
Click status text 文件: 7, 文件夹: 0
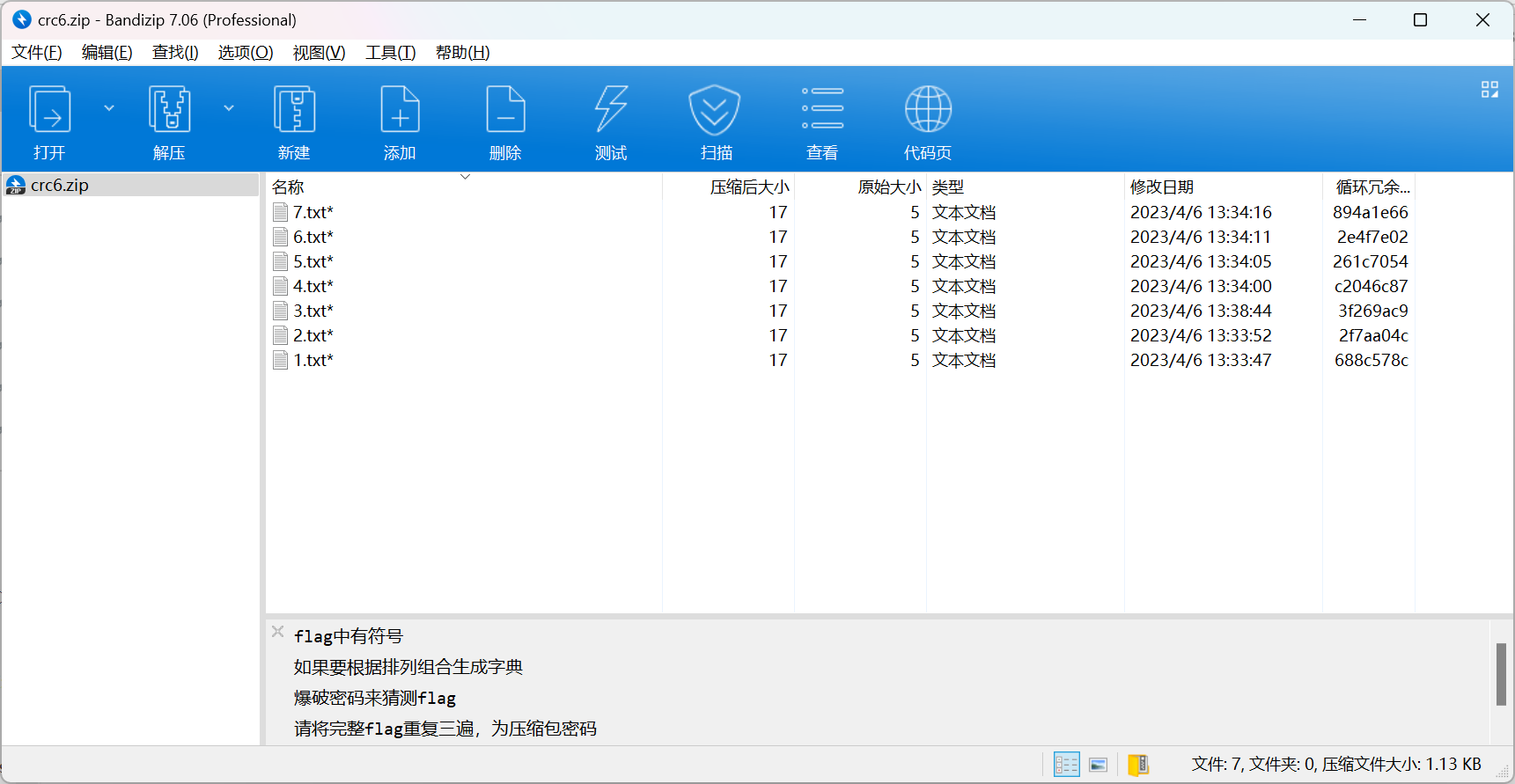tap(1254, 765)
